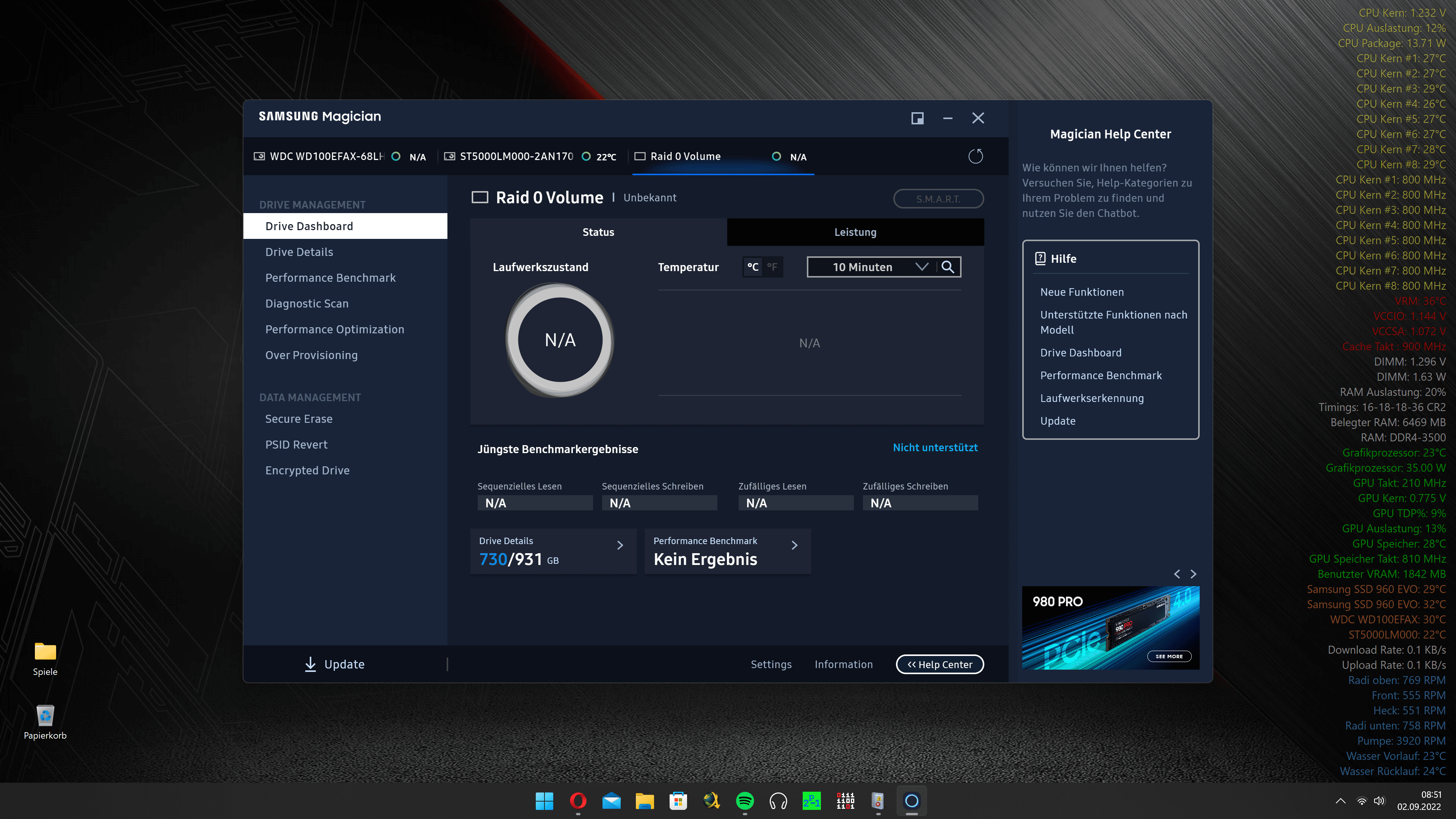Open Mail app from taskbar
The width and height of the screenshot is (1456, 819).
point(611,801)
